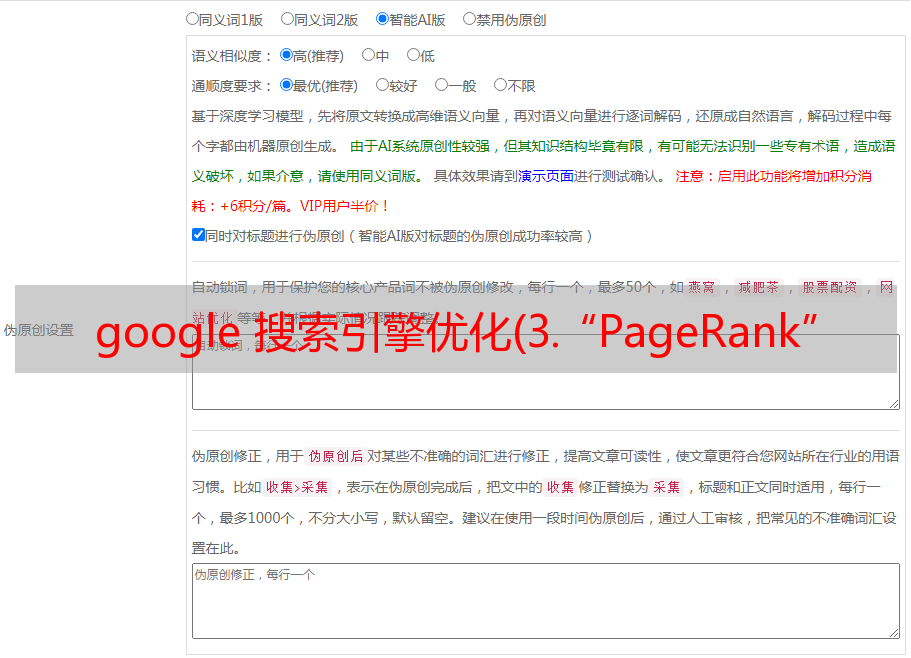The image size is (911, 658).
Task: Click the 通顺度要求 label
Action: [232, 86]
